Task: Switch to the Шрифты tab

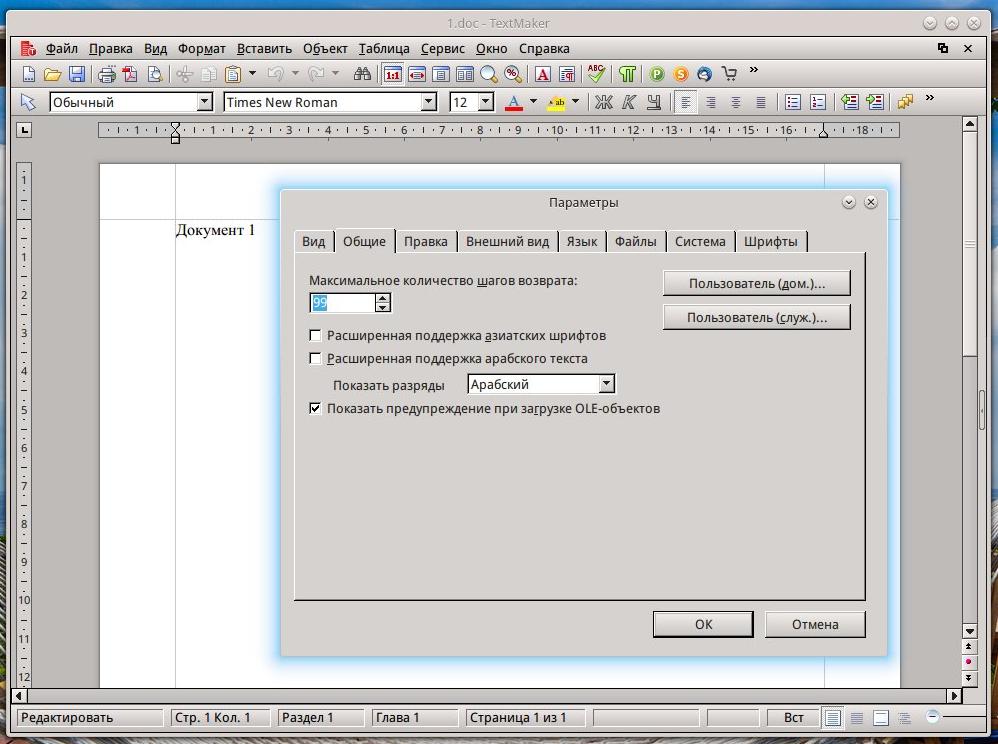Action: 770,241
